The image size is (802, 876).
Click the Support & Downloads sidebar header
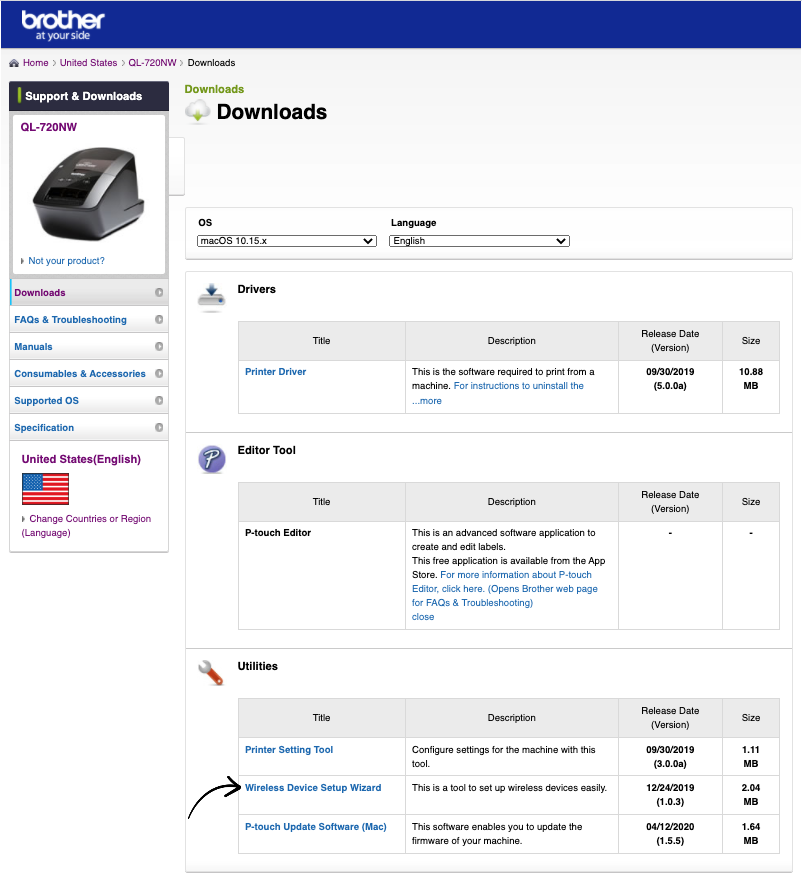tap(89, 96)
